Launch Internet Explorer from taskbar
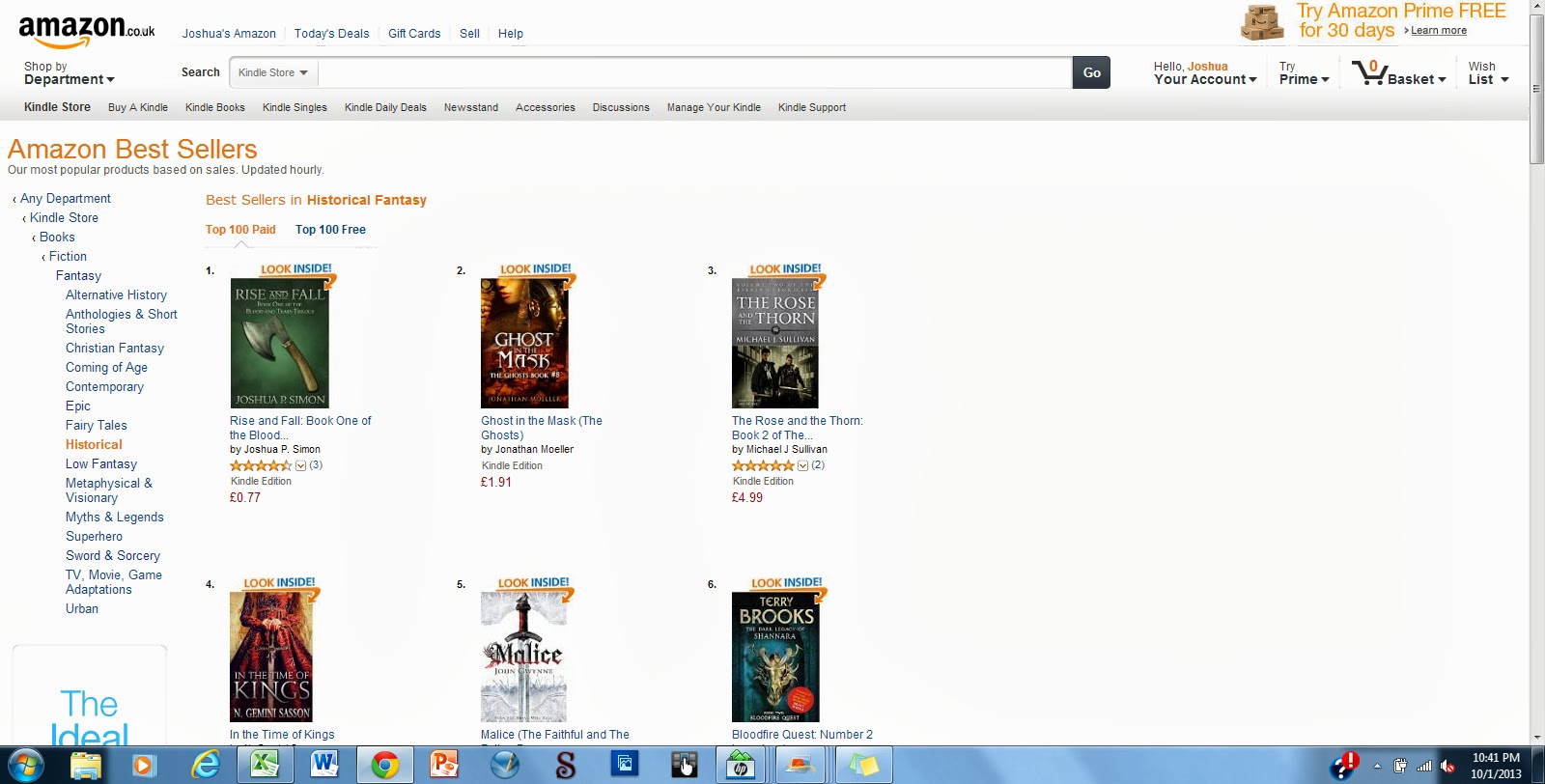 [205, 766]
